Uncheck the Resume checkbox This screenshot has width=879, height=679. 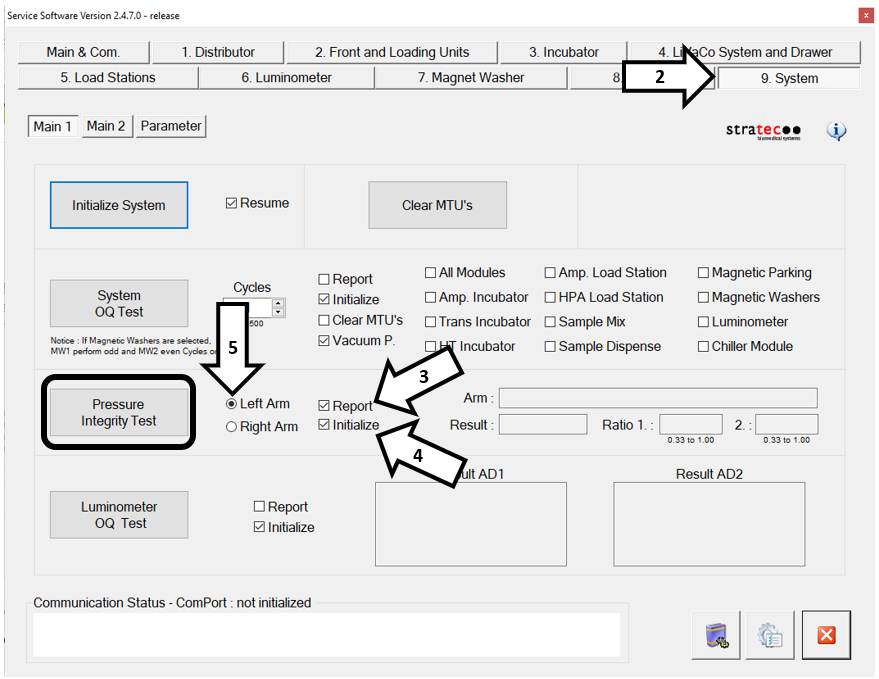coord(232,203)
